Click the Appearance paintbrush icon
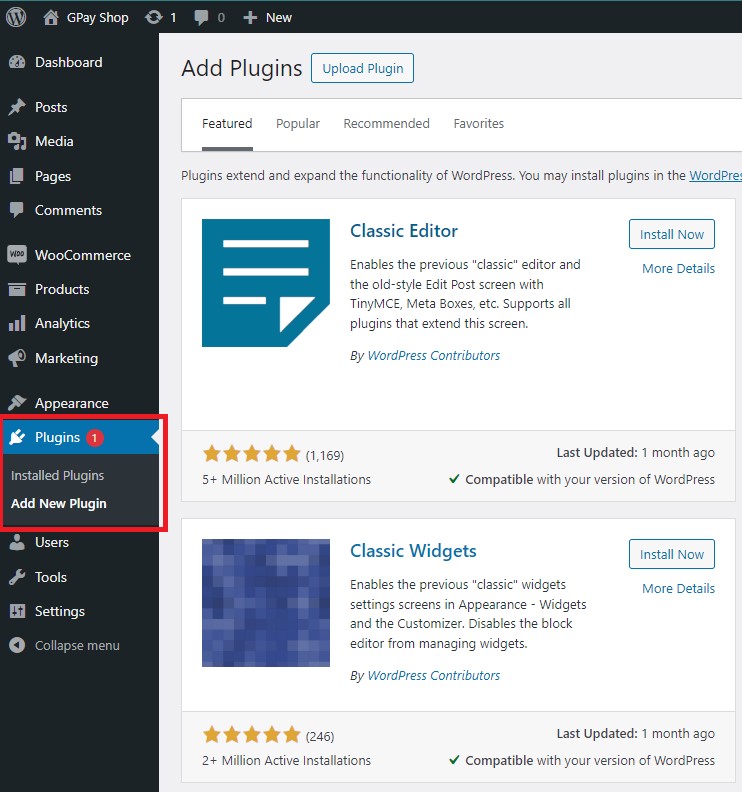Image resolution: width=742 pixels, height=792 pixels. pyautogui.click(x=17, y=403)
